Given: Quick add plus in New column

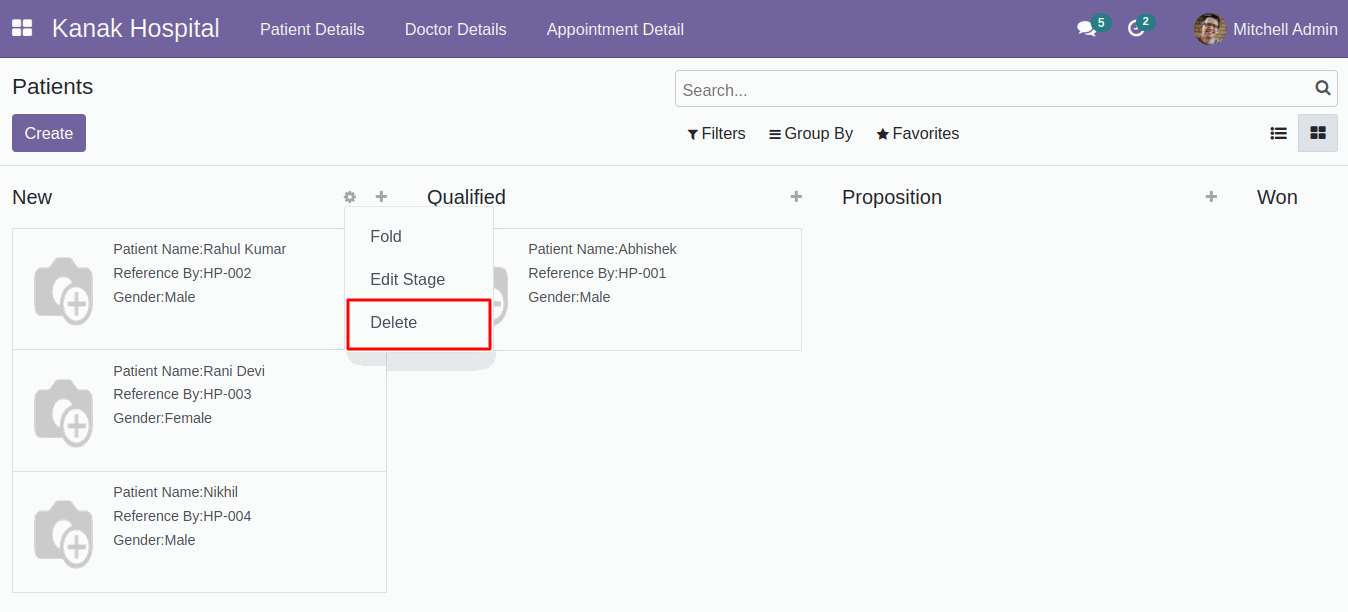Looking at the screenshot, I should [x=381, y=197].
